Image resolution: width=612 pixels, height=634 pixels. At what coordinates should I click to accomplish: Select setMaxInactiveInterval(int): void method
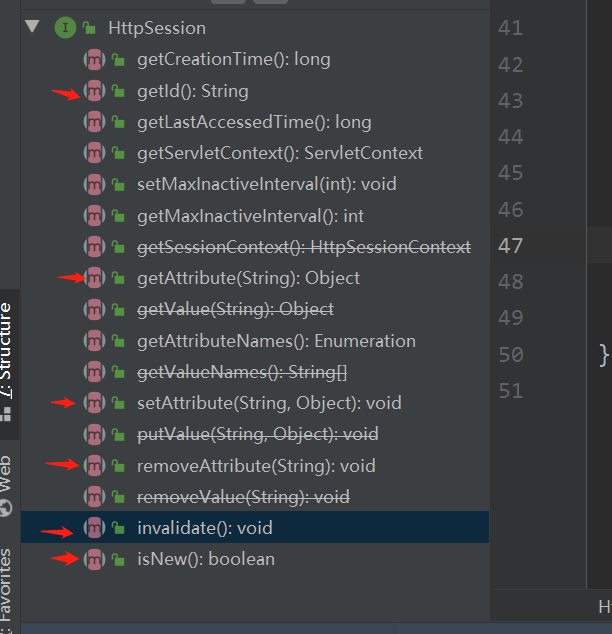267,184
